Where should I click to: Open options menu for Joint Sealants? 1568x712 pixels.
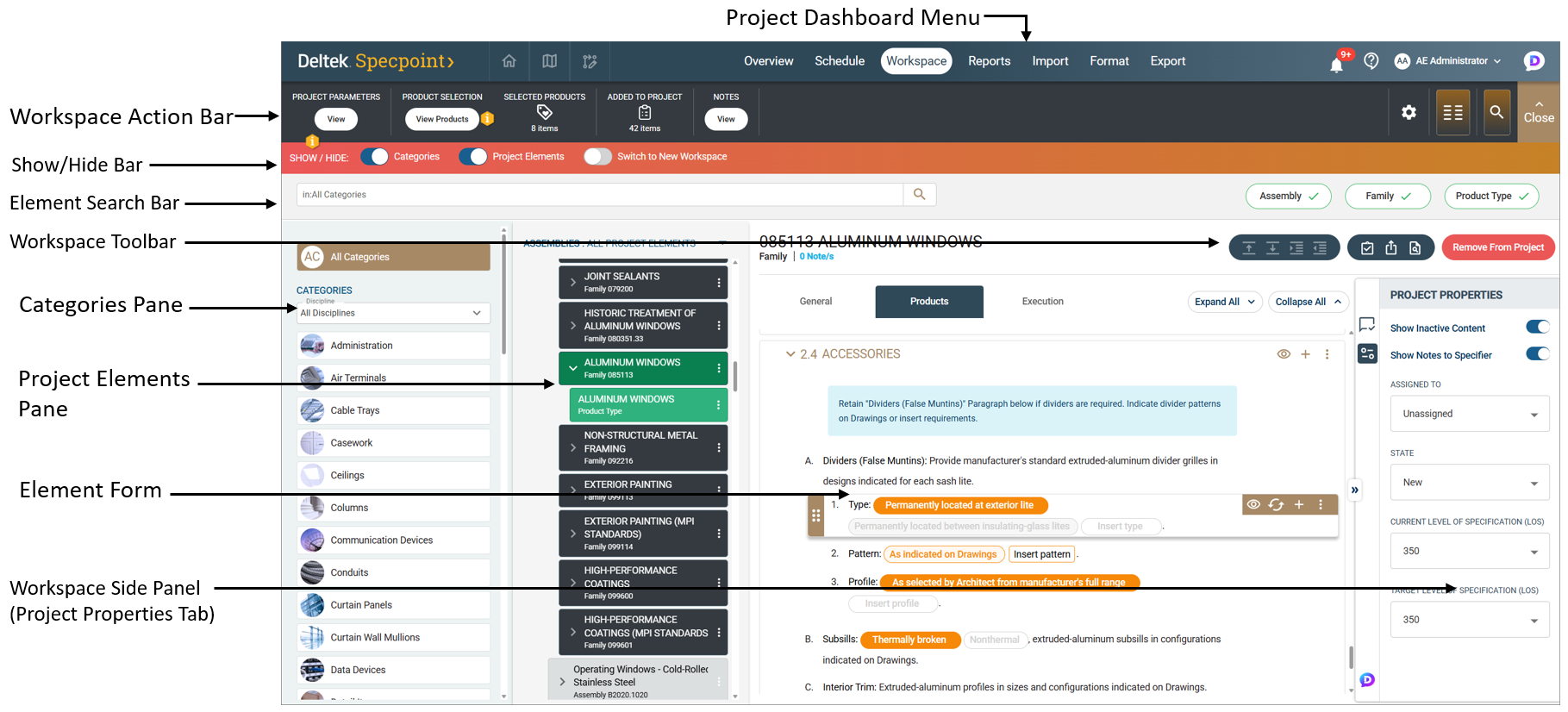point(719,283)
